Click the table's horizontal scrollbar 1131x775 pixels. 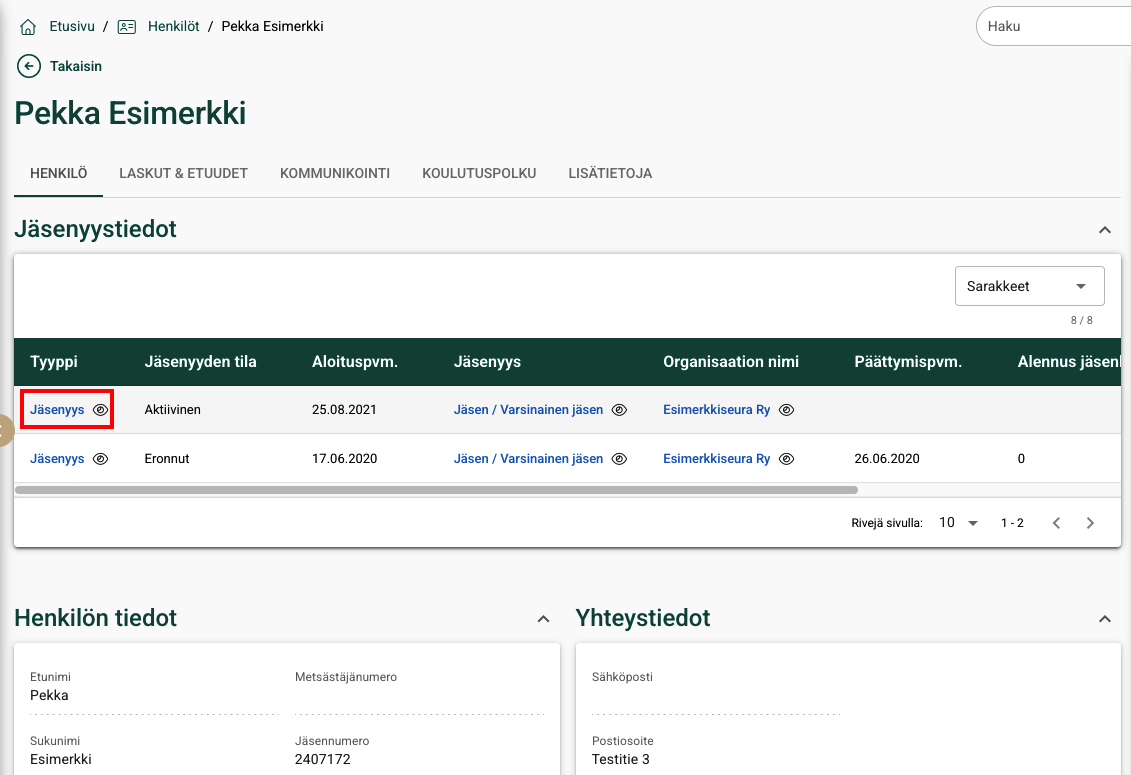tap(436, 490)
